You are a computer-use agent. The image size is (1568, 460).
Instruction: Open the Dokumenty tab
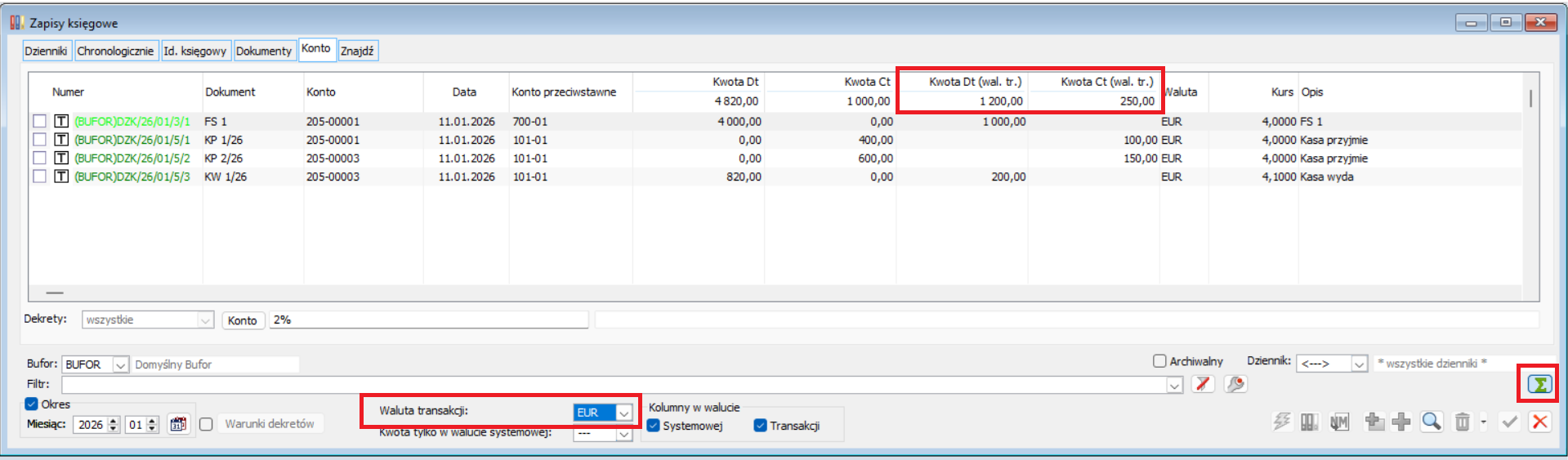[263, 51]
